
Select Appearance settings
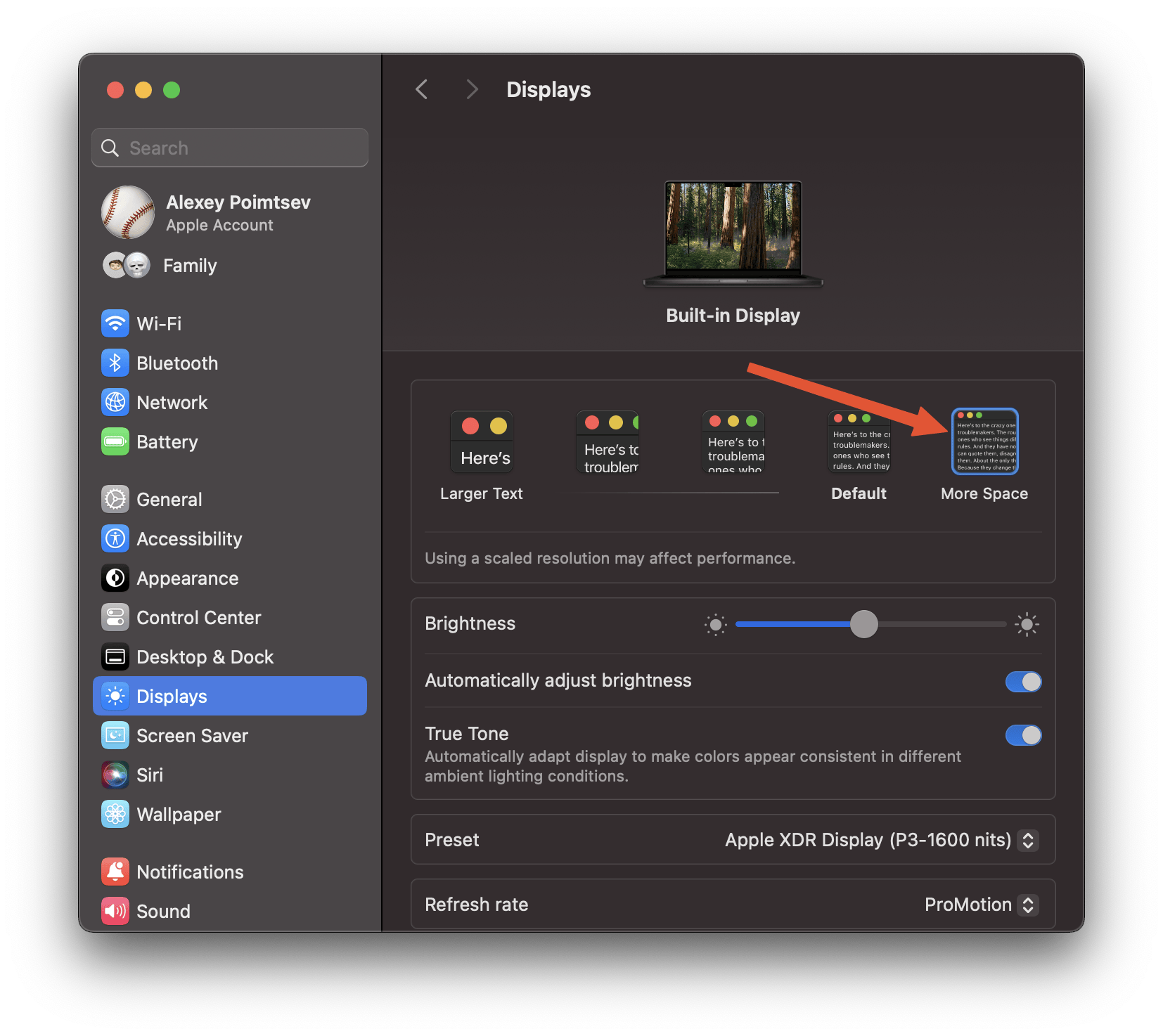tap(187, 578)
